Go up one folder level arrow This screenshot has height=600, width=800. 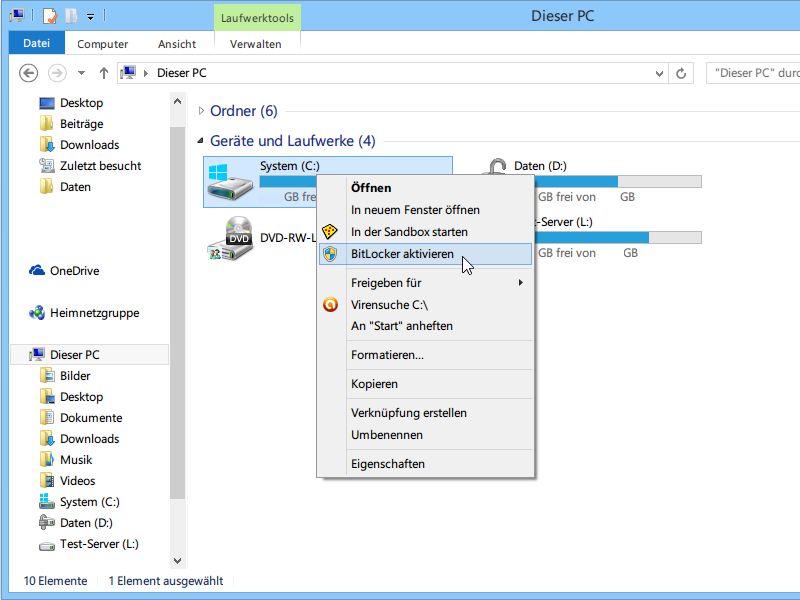[104, 73]
